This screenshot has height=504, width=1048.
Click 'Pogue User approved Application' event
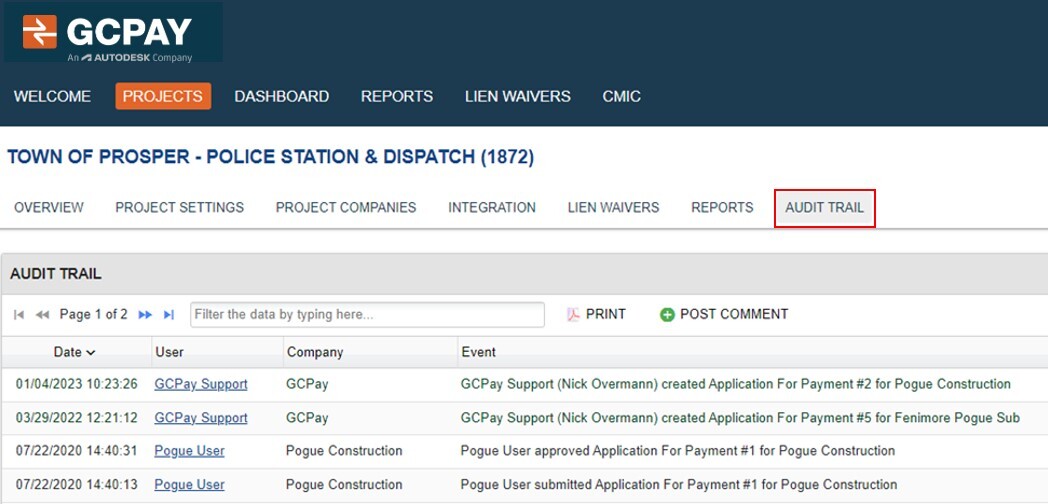click(x=678, y=452)
